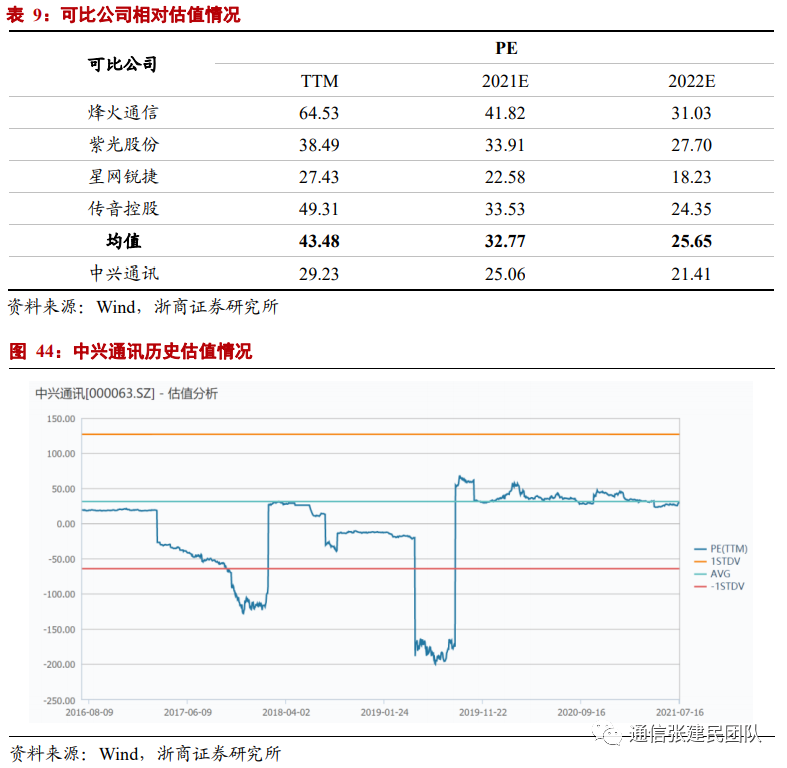Click the value 18.23 in 星网锐捷 row
Screen dimensions: 787x768
(x=691, y=177)
